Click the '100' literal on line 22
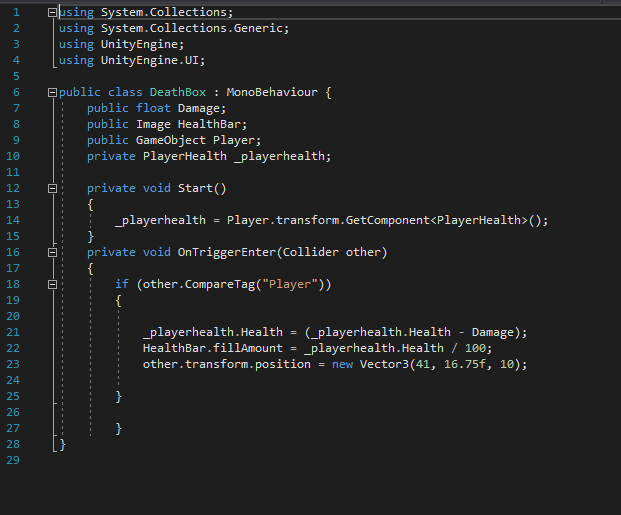Screen dimensions: 621x515 (475, 348)
